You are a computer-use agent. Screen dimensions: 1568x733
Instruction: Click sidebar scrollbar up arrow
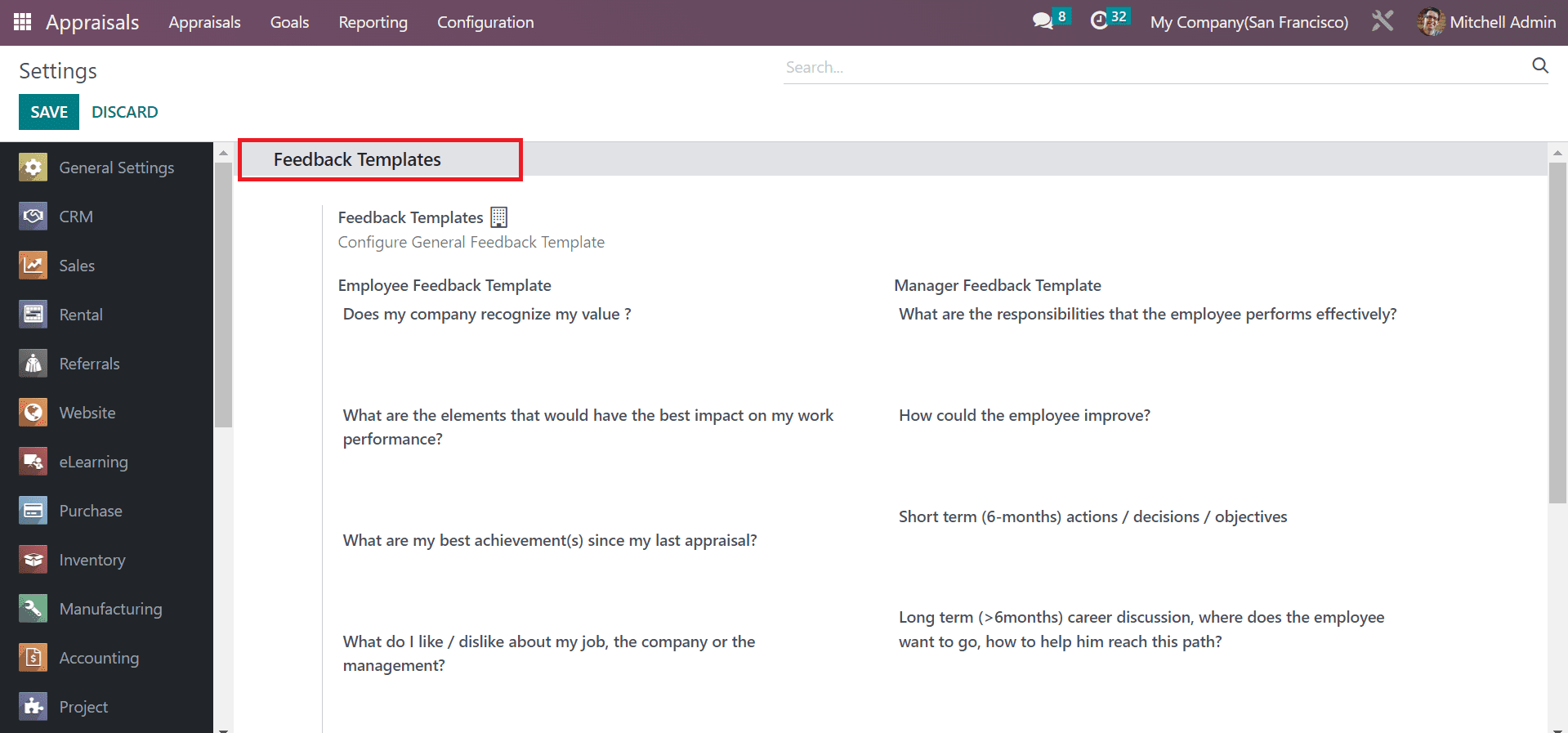coord(223,152)
